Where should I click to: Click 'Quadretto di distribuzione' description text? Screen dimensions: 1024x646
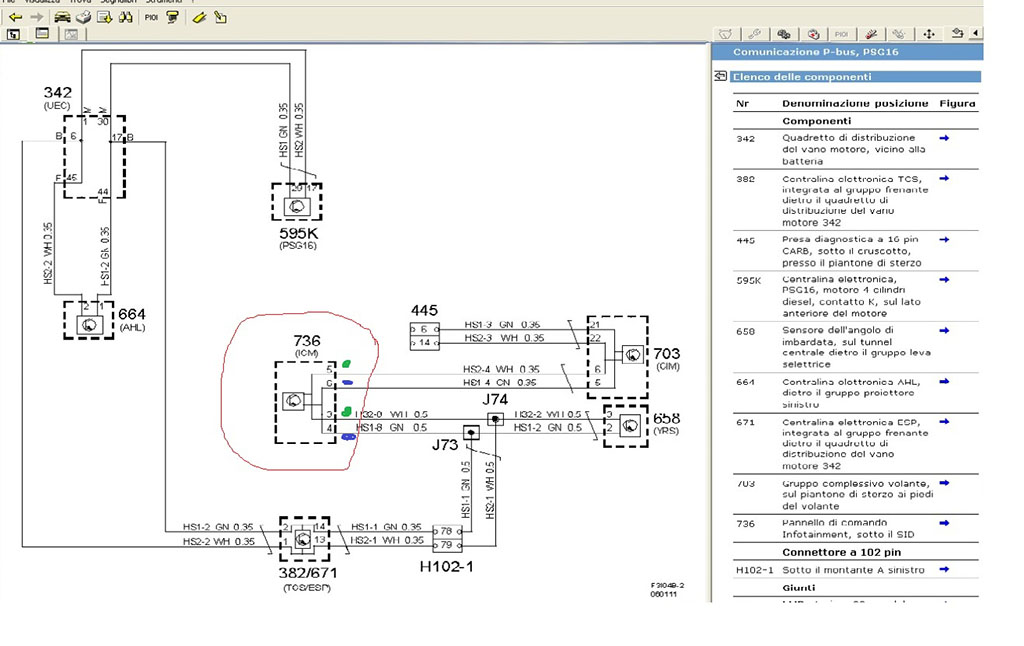tap(854, 150)
